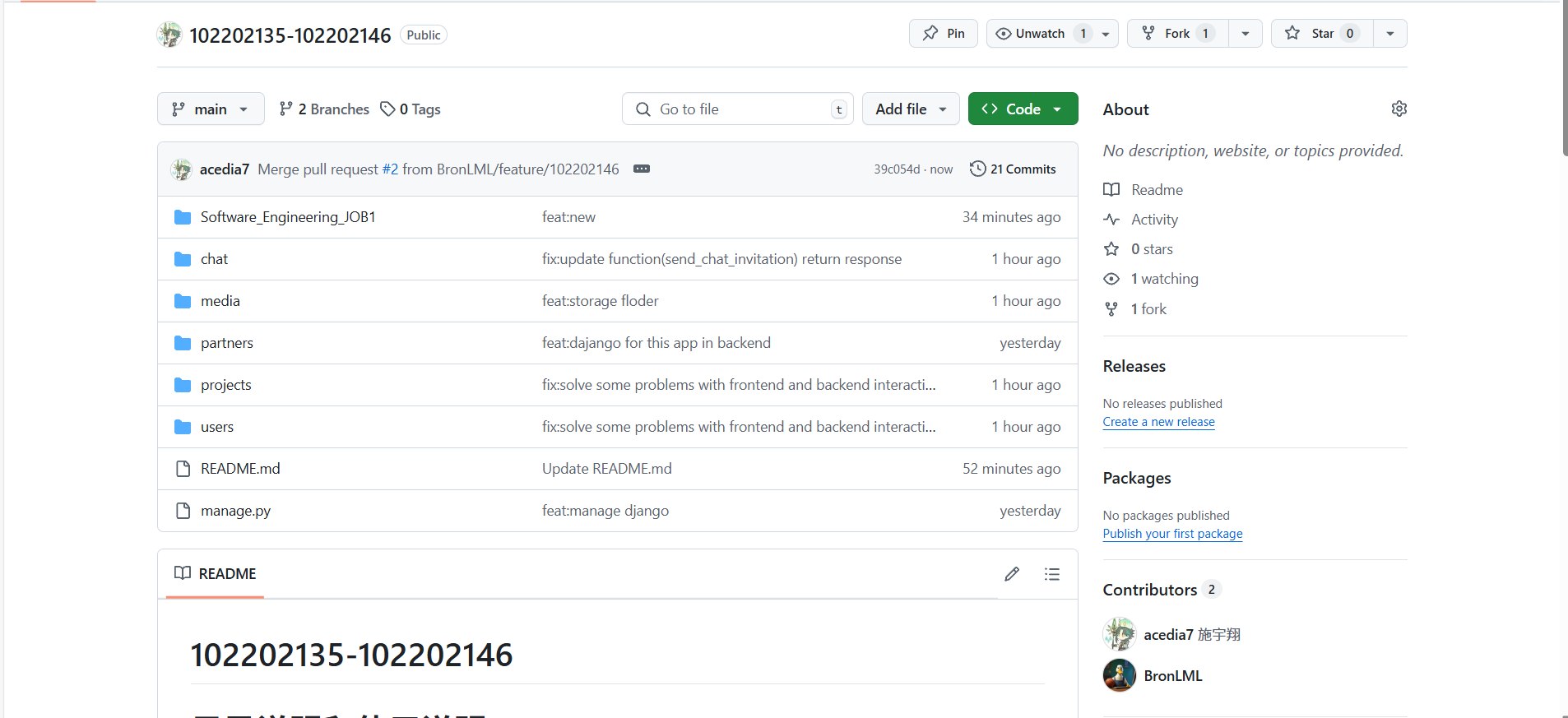
Task: Expand the commit message ellipsis icon
Action: 642,169
